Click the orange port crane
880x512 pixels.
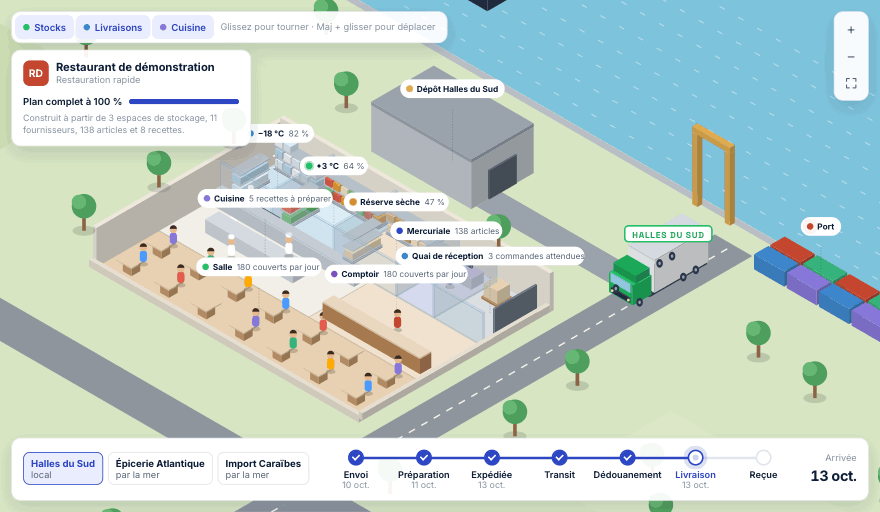713,173
